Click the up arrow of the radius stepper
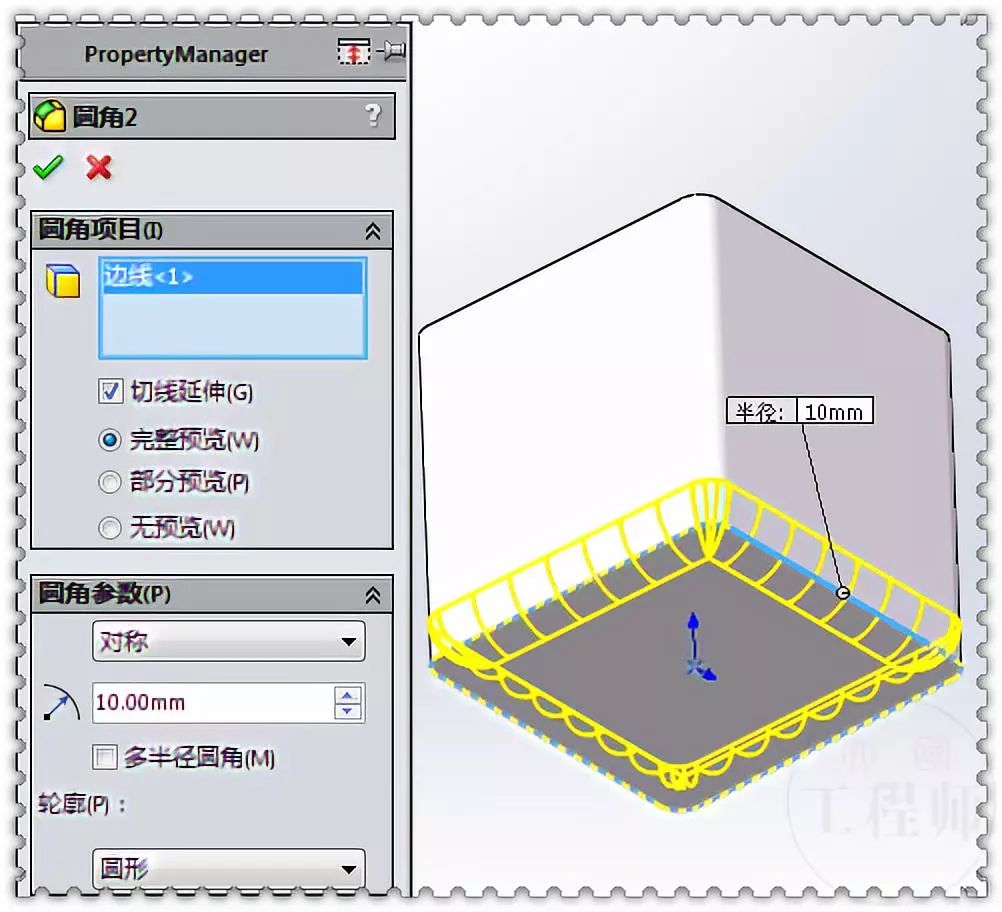1002x912 pixels. tap(347, 695)
